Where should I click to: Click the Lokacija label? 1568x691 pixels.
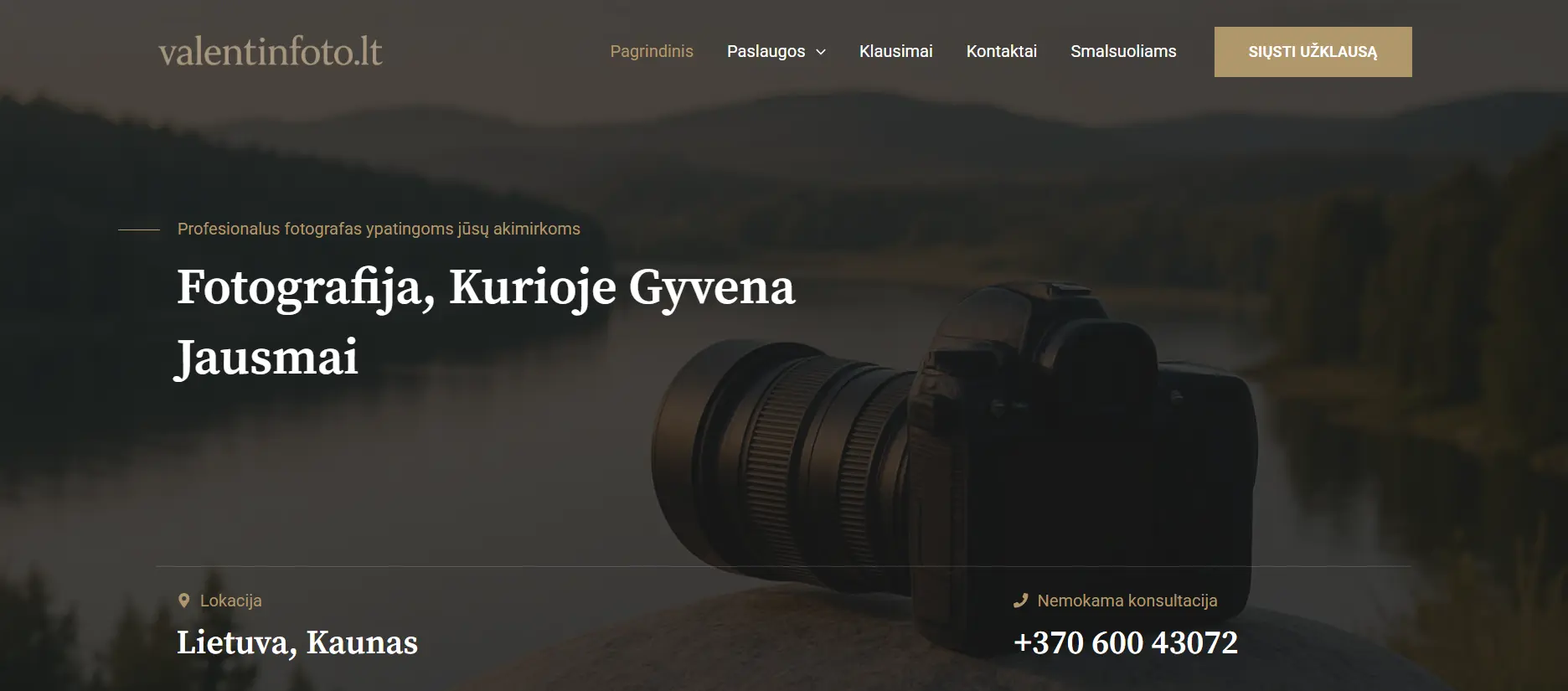pyautogui.click(x=231, y=601)
